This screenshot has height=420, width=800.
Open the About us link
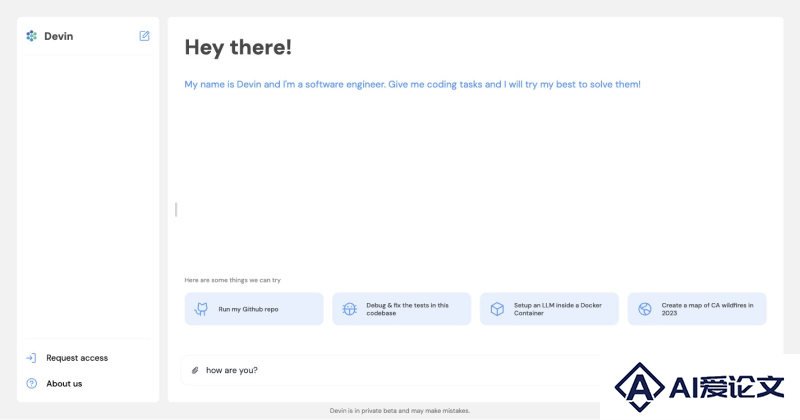pos(64,384)
